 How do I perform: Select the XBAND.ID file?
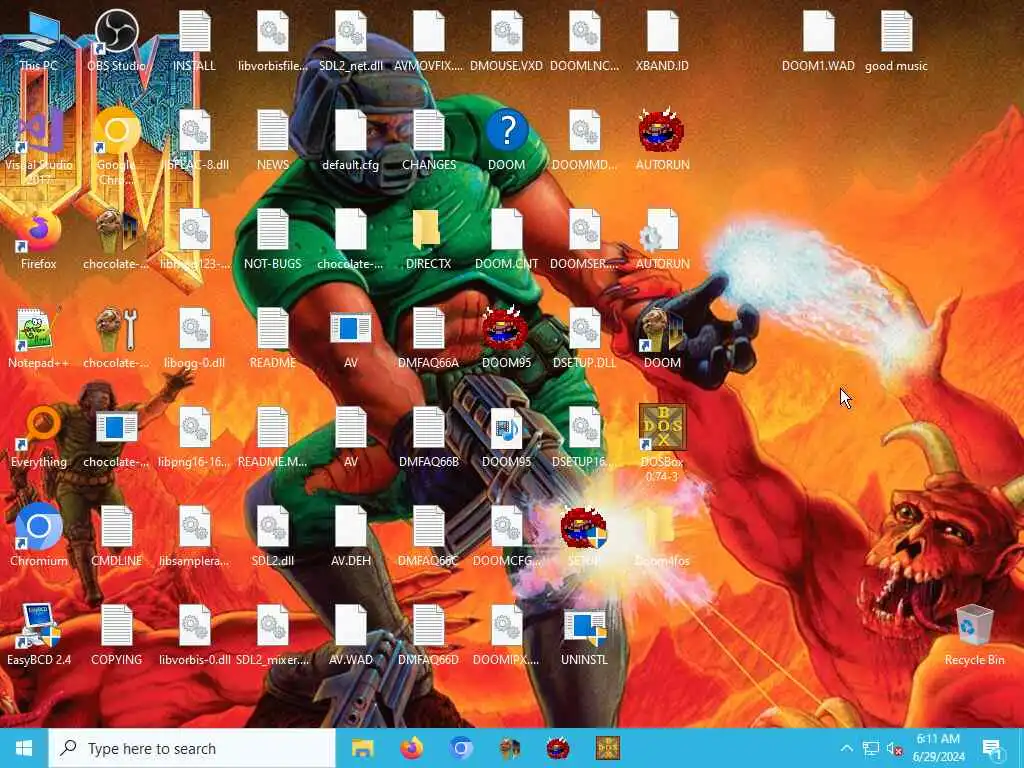[x=662, y=40]
